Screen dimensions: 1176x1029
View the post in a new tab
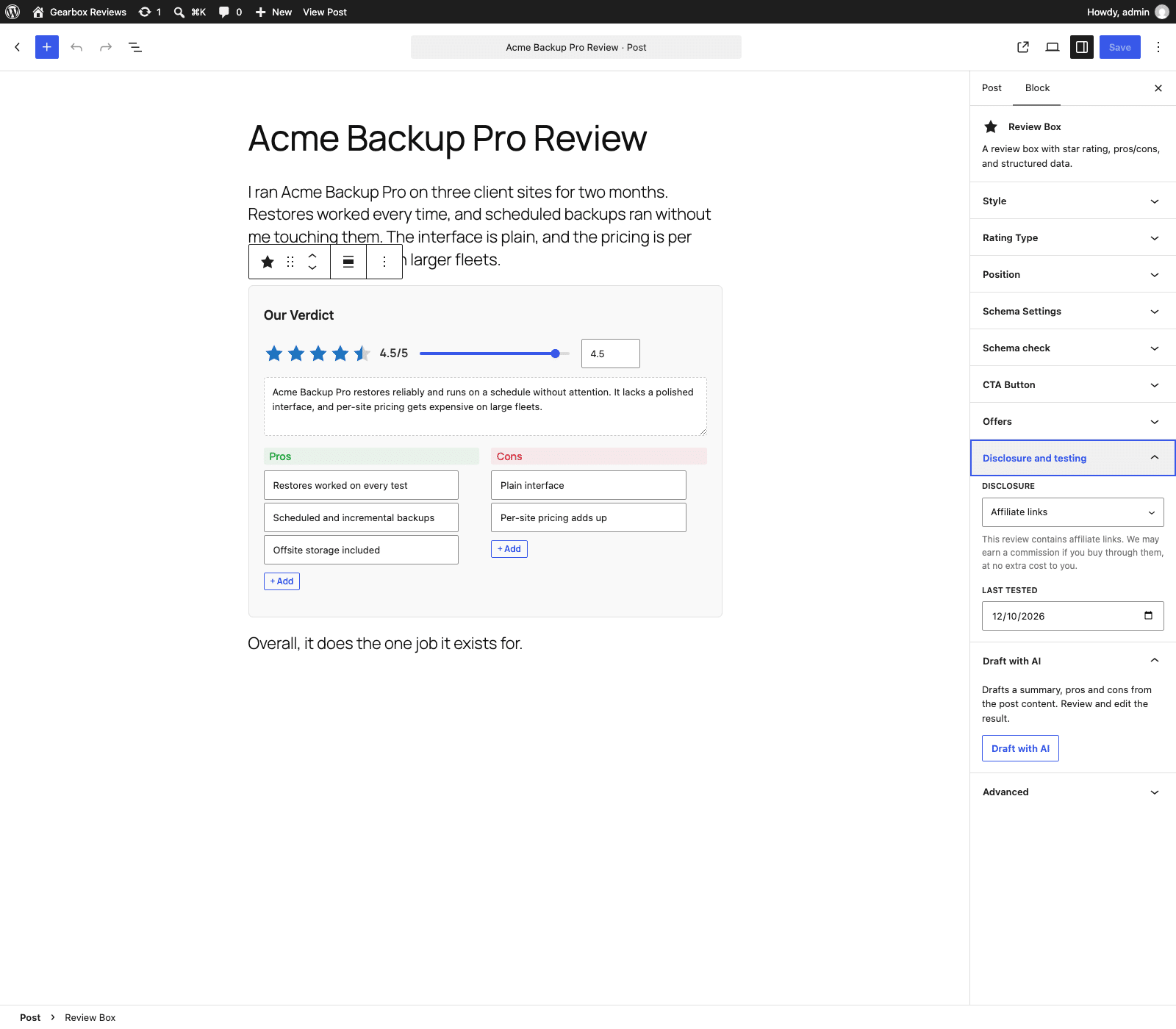[1023, 47]
